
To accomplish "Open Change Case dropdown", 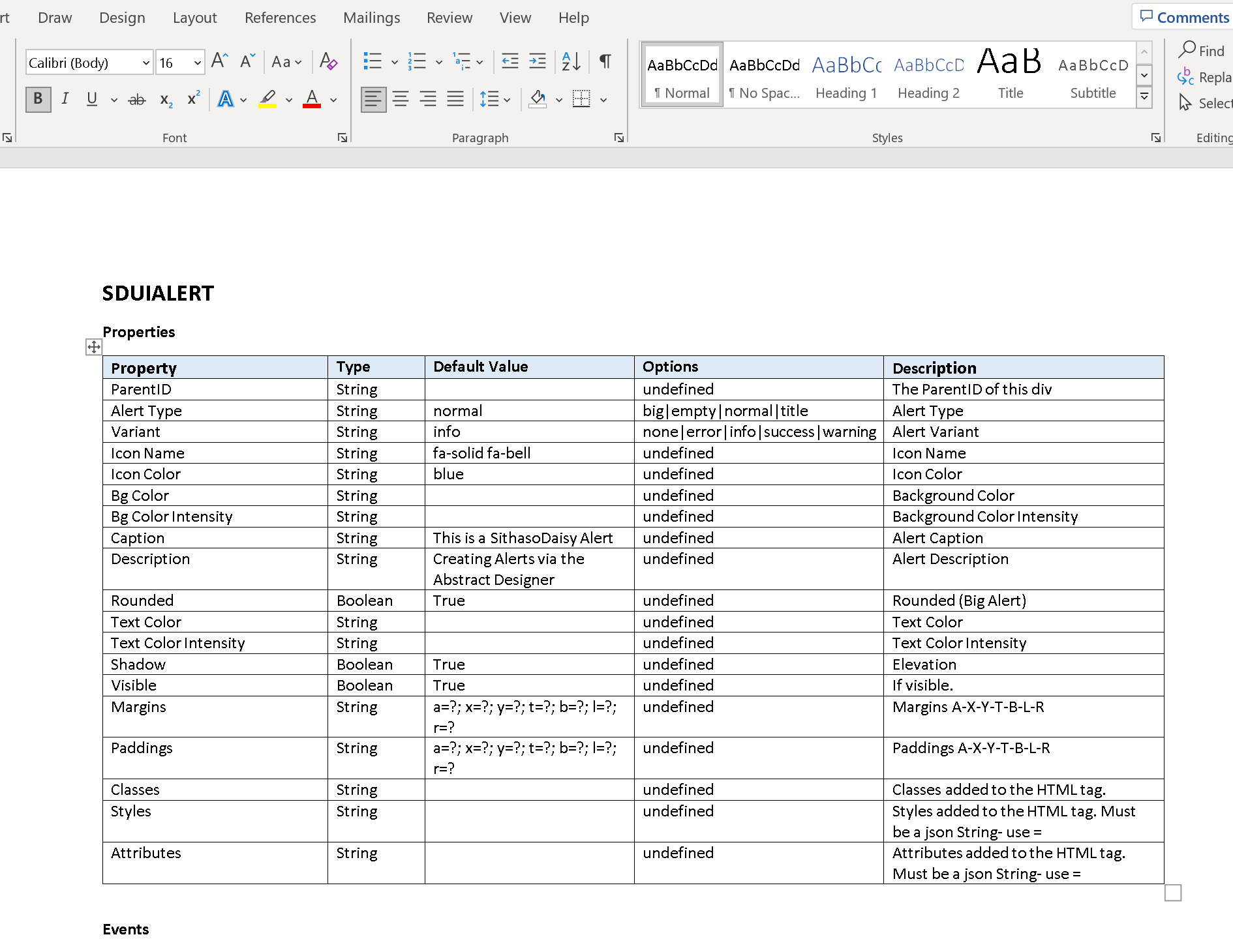I will pyautogui.click(x=286, y=62).
